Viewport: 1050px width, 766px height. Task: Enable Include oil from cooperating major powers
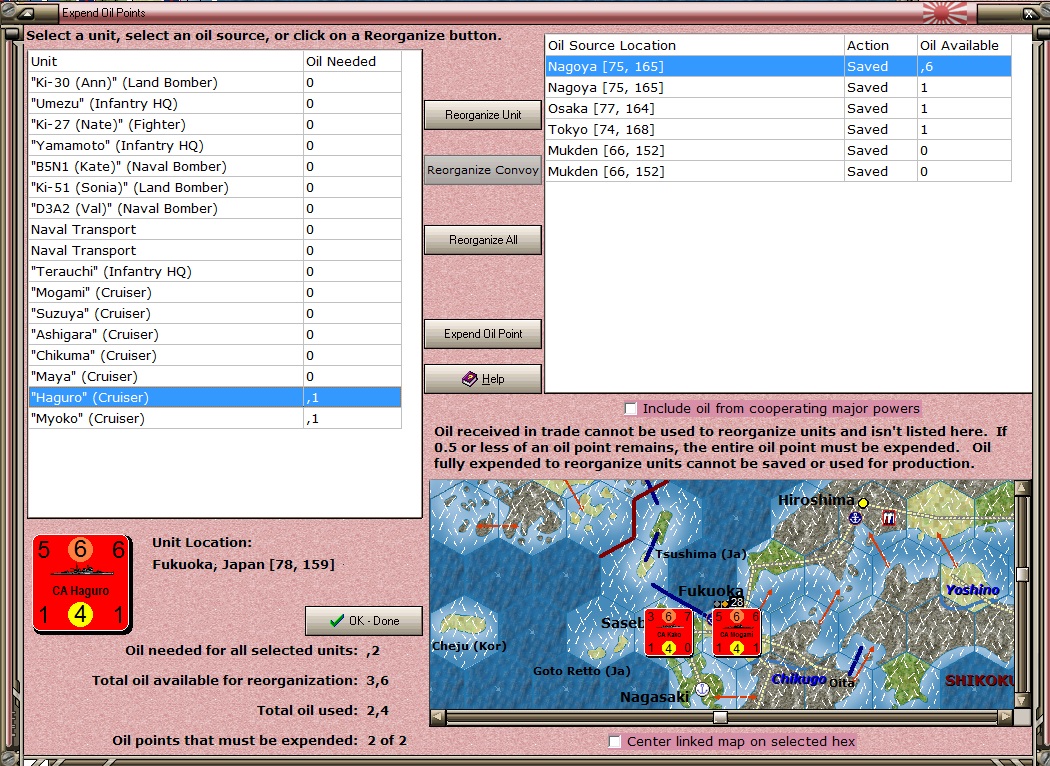click(x=630, y=408)
